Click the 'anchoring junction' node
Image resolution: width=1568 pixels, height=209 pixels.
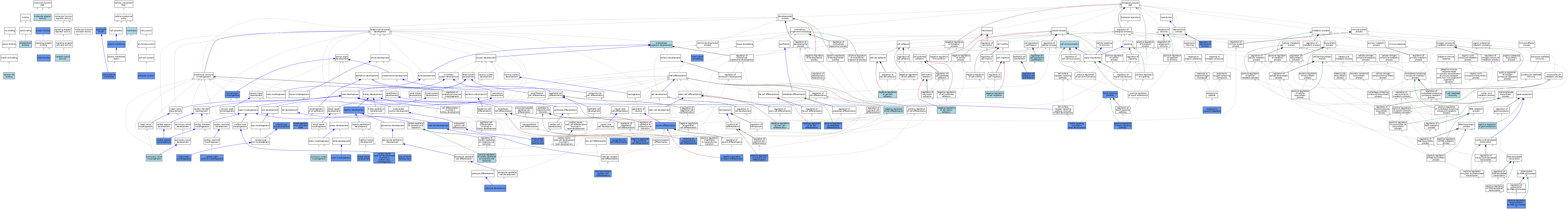146,44
